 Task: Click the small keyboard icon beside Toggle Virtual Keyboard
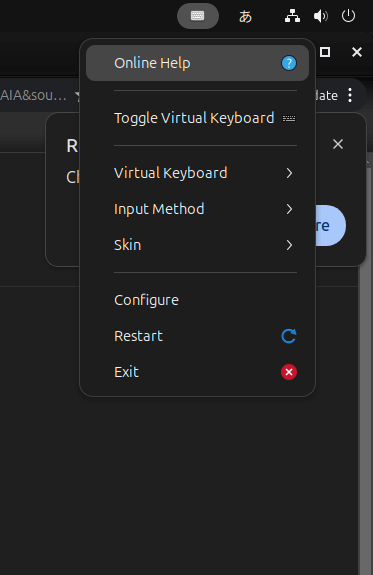289,118
